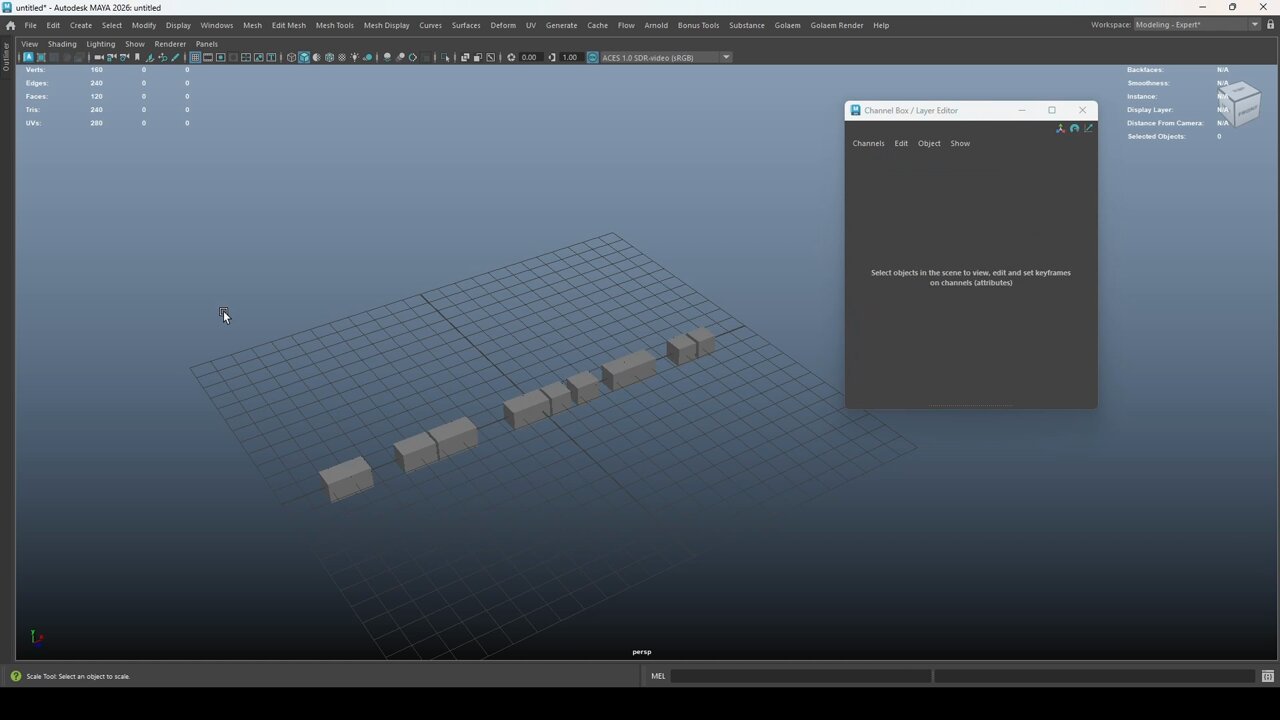
Task: Enable wireframe display mode
Action: click(x=292, y=57)
